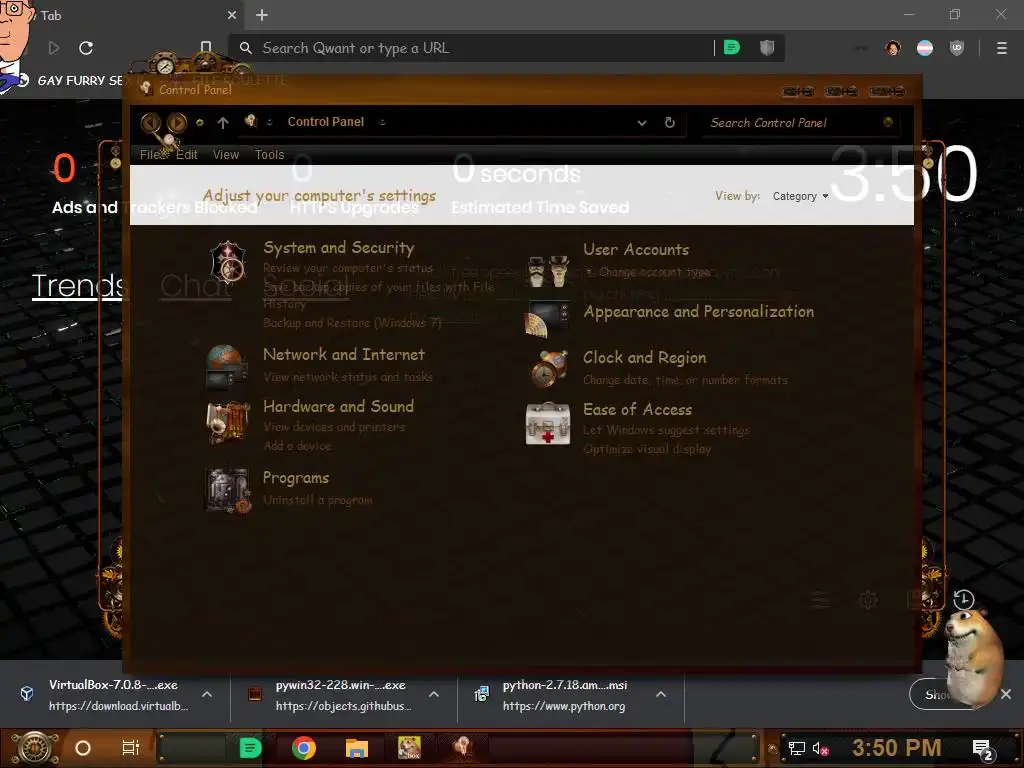
Task: Click the Appearance and Personalization icon
Action: click(547, 319)
